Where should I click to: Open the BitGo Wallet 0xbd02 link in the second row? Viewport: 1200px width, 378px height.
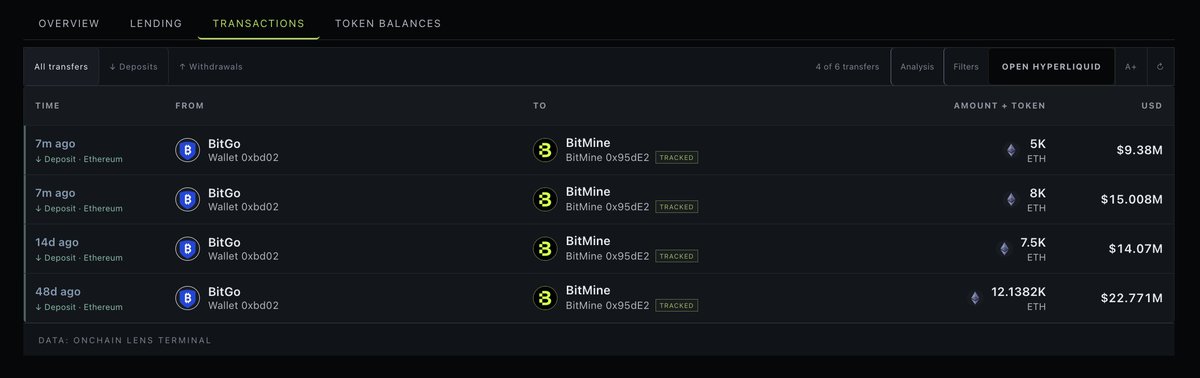tap(243, 207)
